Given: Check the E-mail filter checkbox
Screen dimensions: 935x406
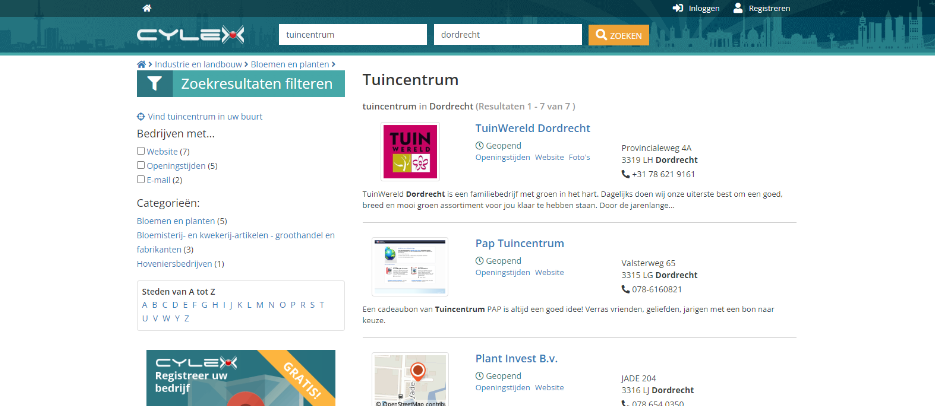Looking at the screenshot, I should [x=141, y=179].
